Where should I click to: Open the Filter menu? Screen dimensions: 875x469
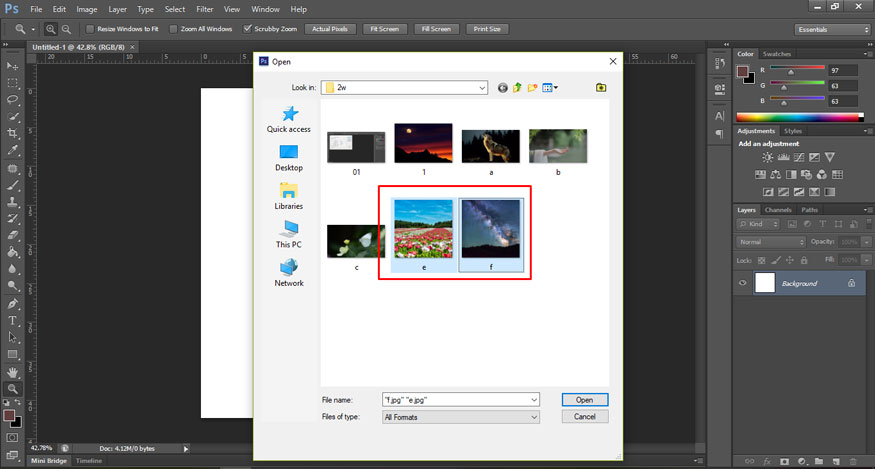pyautogui.click(x=204, y=9)
